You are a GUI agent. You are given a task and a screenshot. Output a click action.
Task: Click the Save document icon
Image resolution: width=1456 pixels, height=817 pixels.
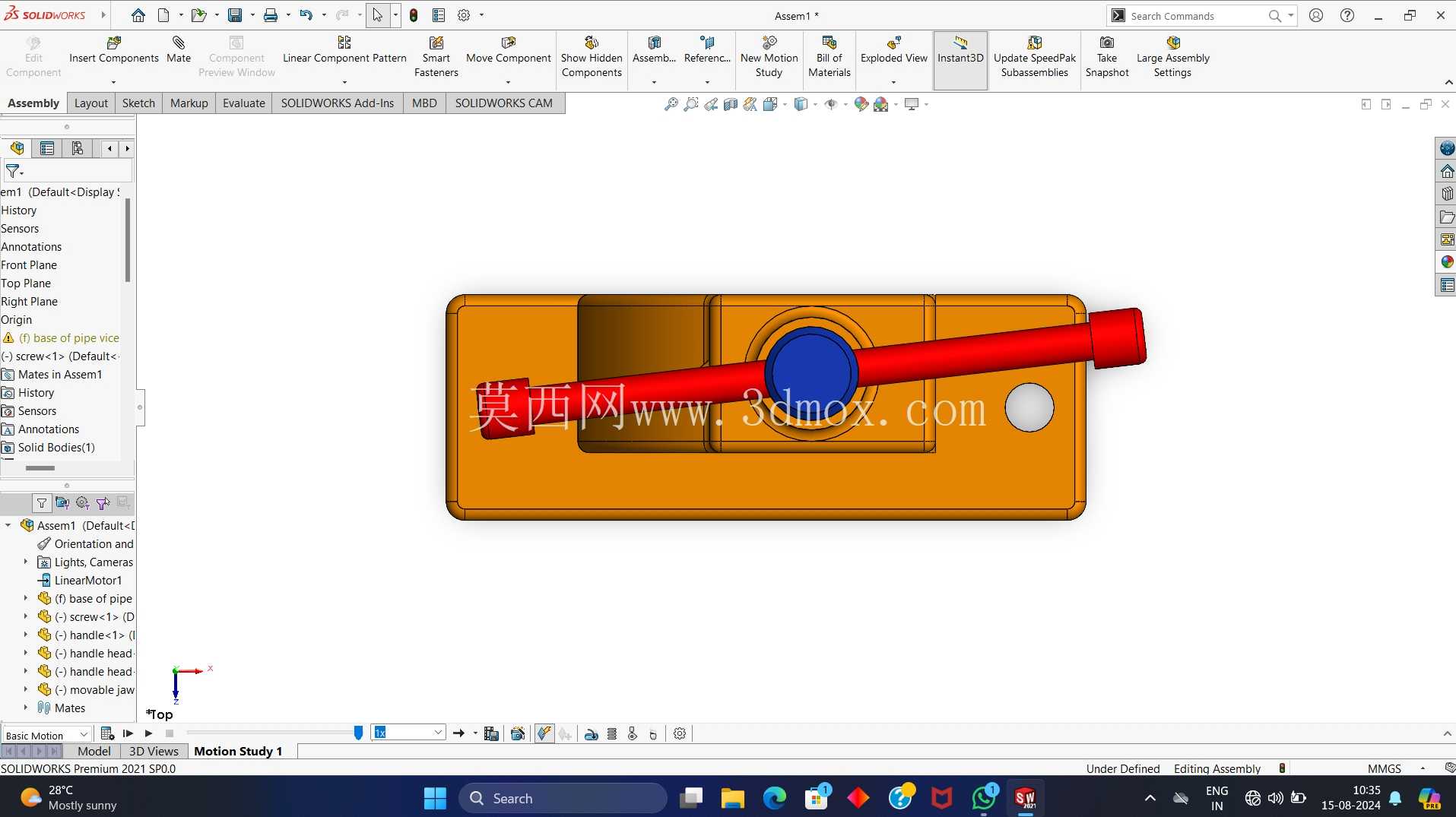click(x=235, y=15)
